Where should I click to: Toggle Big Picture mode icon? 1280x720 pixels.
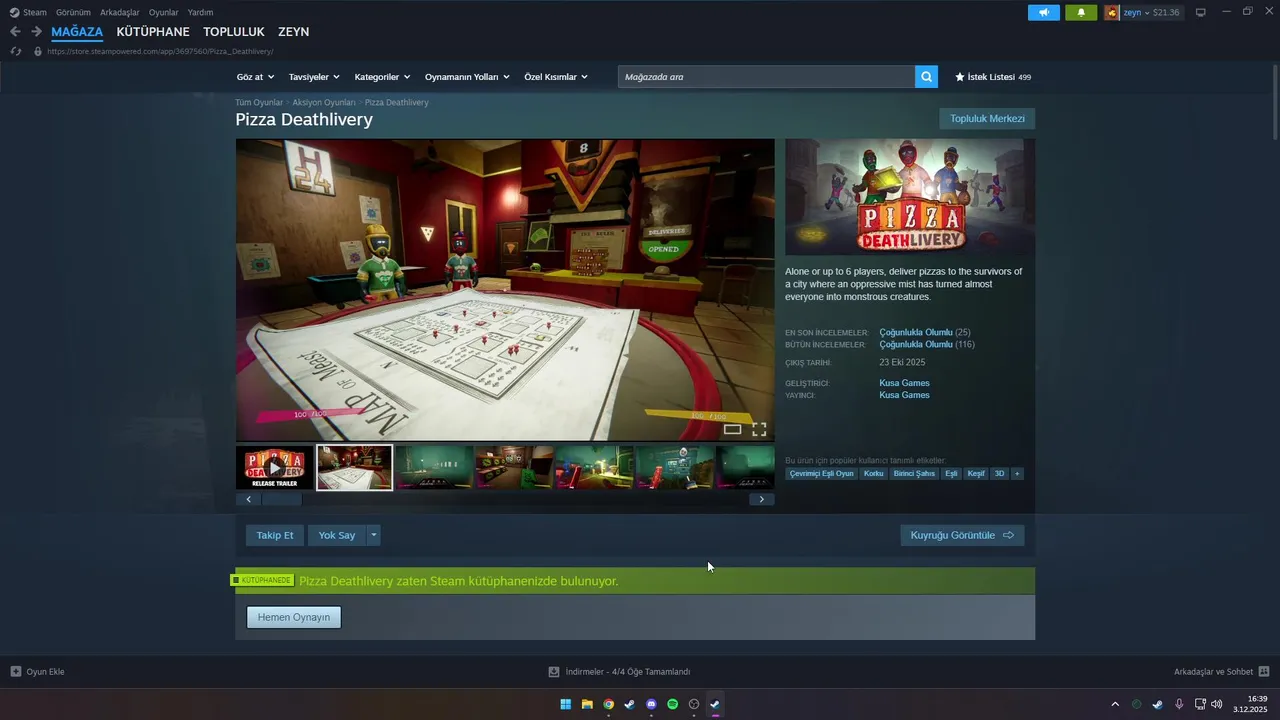(x=1201, y=12)
